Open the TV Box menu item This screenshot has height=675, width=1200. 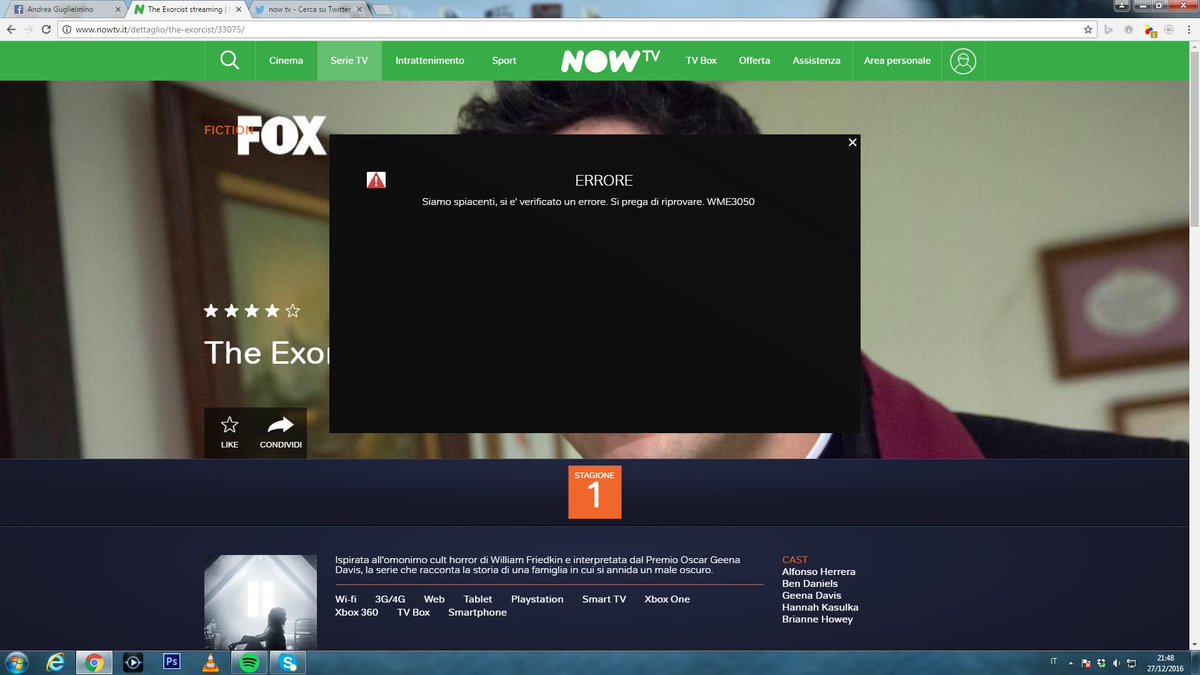[701, 60]
